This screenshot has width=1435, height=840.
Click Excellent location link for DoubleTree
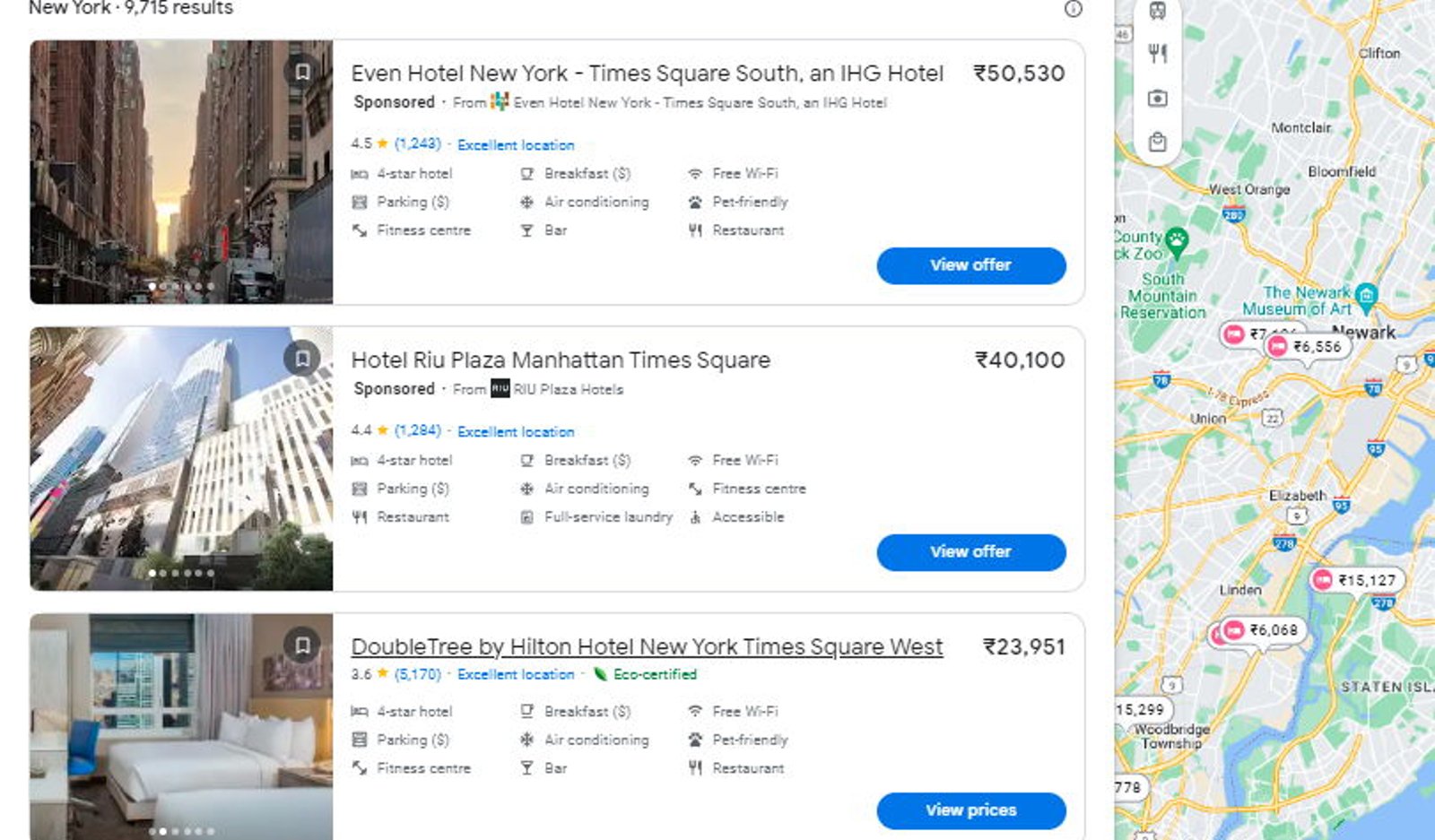(516, 674)
